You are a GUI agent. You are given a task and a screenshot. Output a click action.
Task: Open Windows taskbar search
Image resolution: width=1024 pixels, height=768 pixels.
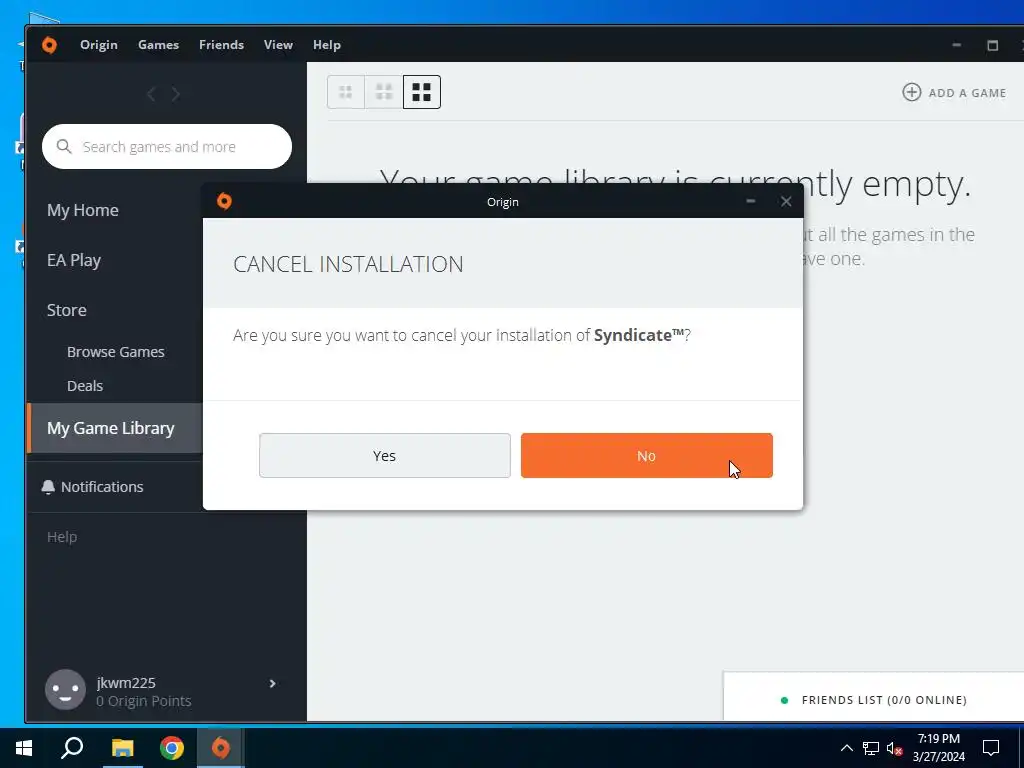(x=72, y=748)
